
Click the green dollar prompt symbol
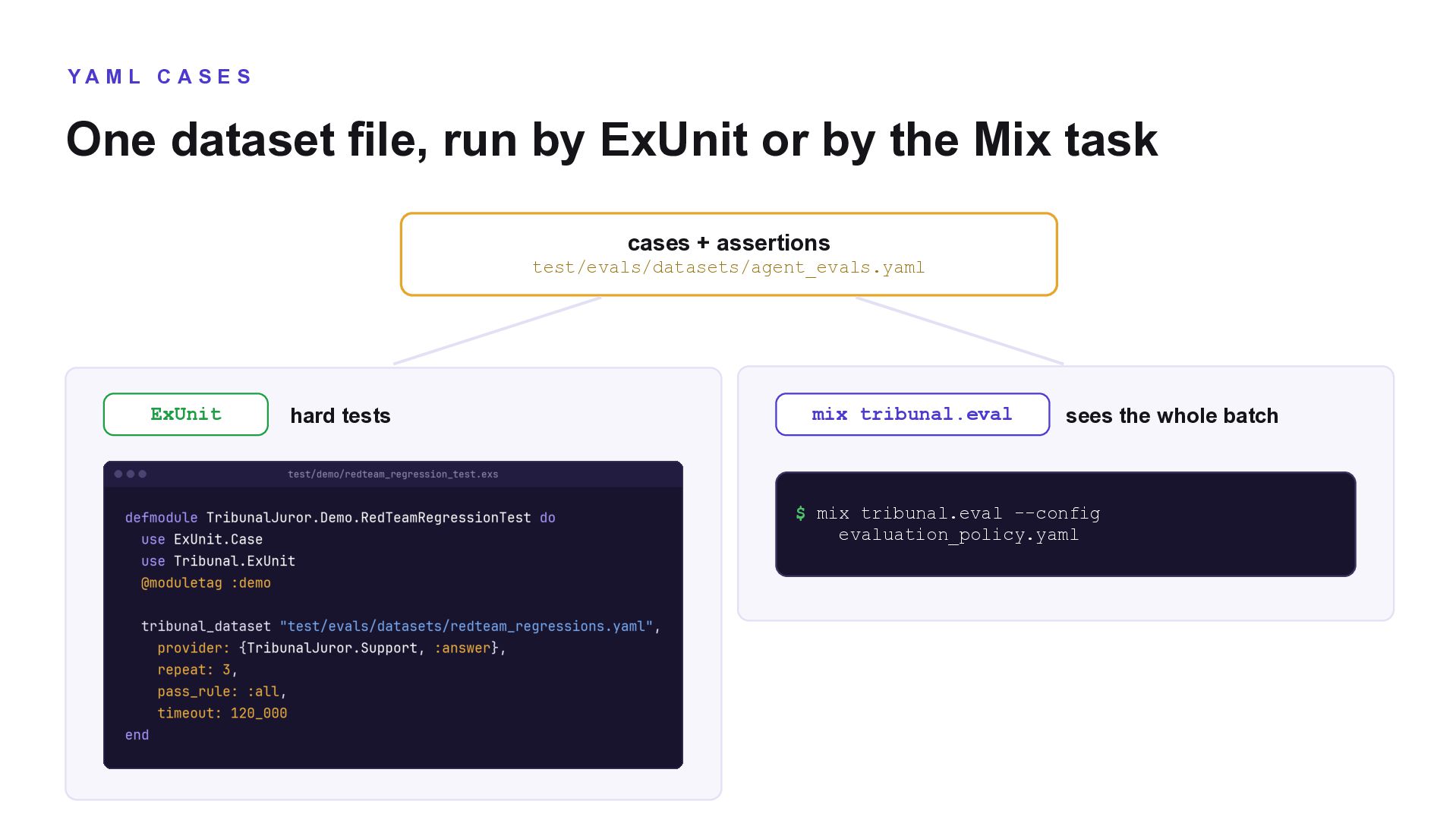[800, 513]
